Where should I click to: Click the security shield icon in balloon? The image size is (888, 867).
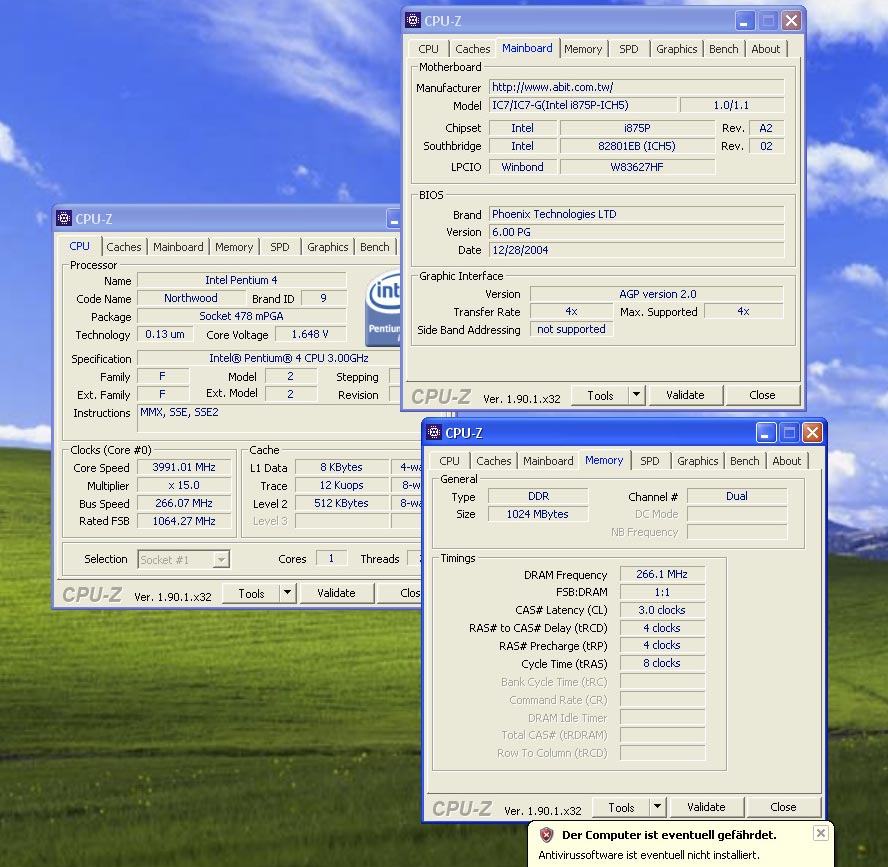(546, 834)
